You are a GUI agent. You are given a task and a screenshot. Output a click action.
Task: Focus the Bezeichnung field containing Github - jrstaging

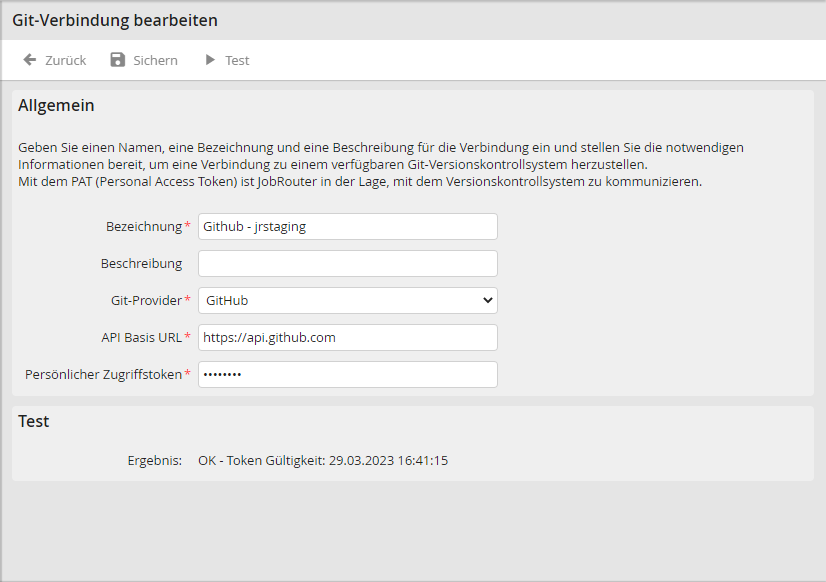coord(347,226)
